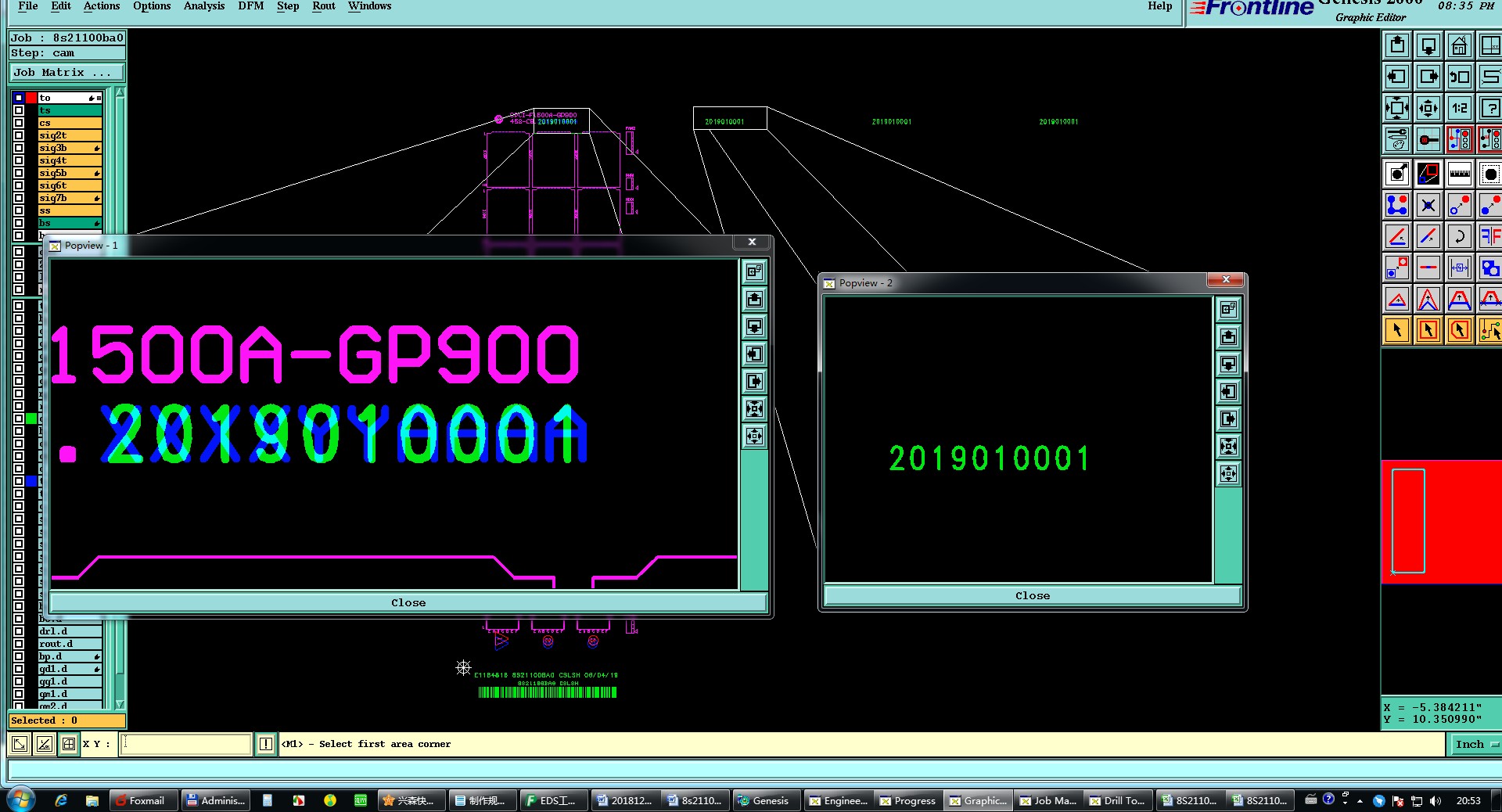Select the rectangle area selection mode
The image size is (1502, 812).
[x=1428, y=330]
